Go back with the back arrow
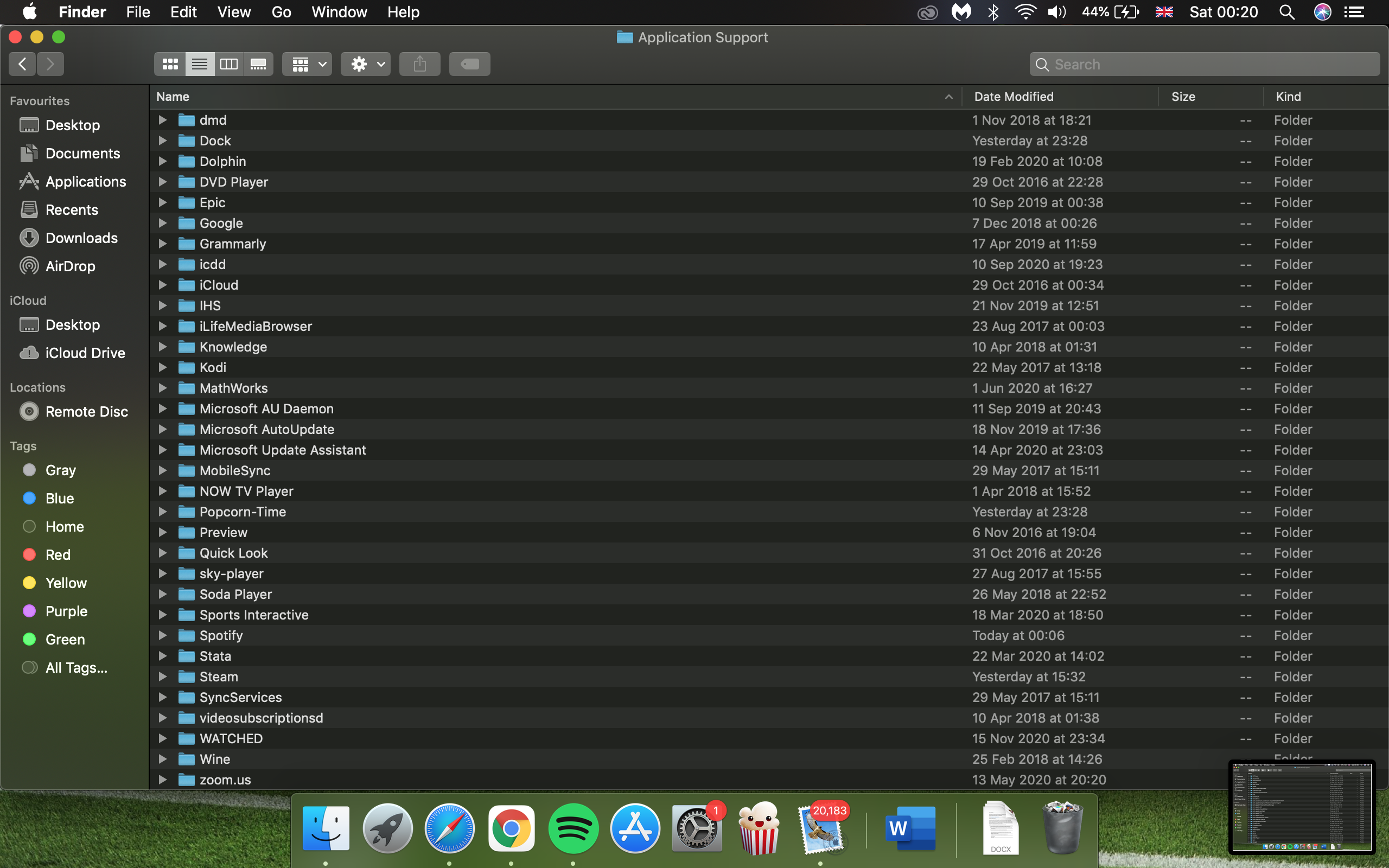The width and height of the screenshot is (1389, 868). point(22,63)
